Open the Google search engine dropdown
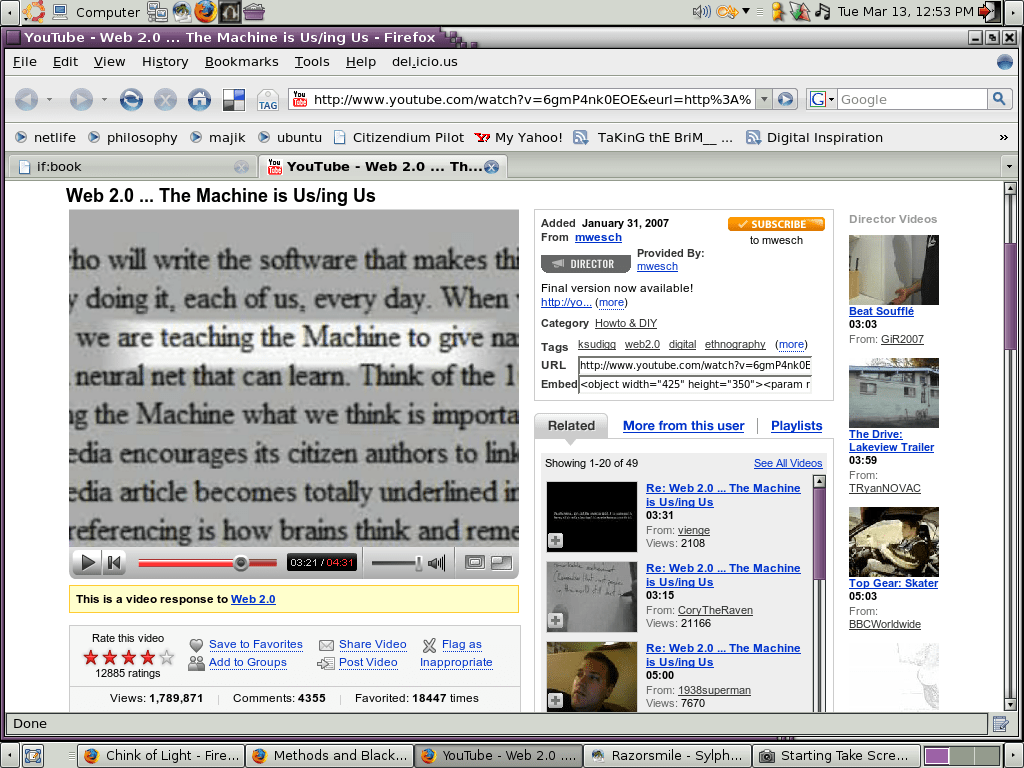The image size is (1024, 768). pyautogui.click(x=821, y=99)
